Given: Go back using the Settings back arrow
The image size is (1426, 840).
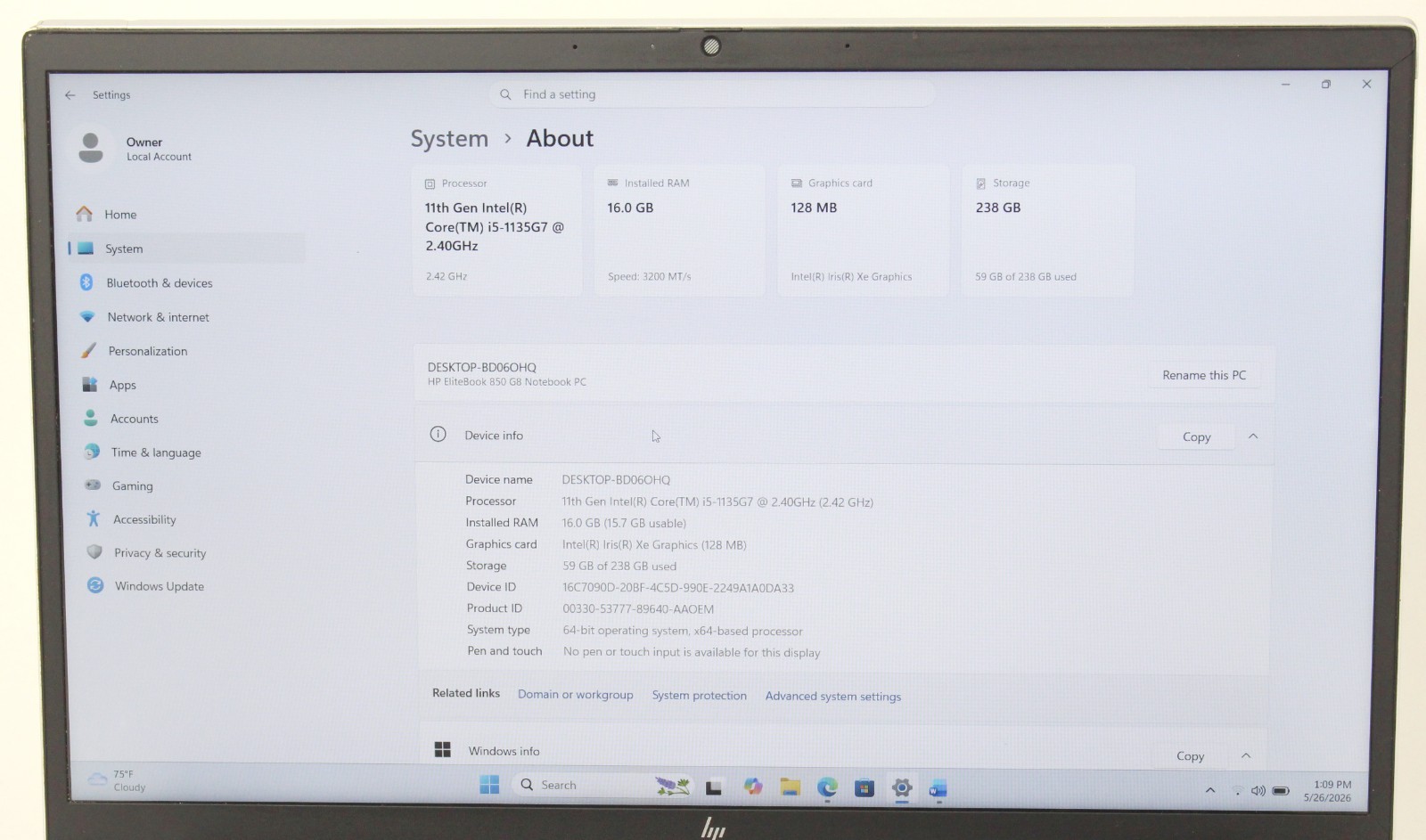Looking at the screenshot, I should pos(70,94).
